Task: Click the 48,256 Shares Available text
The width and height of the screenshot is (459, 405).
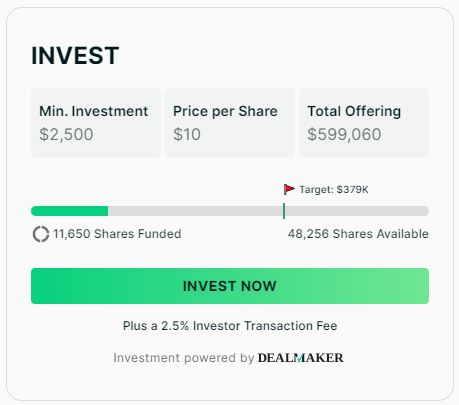Action: point(358,234)
